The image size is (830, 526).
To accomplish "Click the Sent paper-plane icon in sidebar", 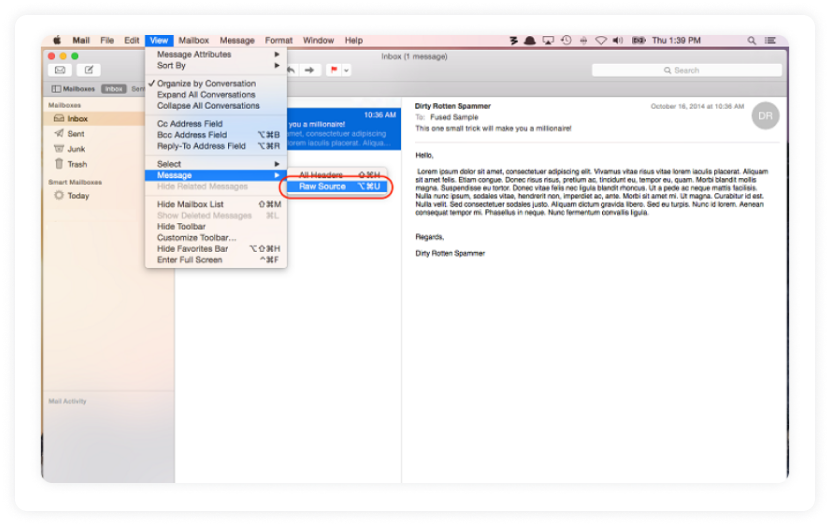I will pyautogui.click(x=59, y=133).
